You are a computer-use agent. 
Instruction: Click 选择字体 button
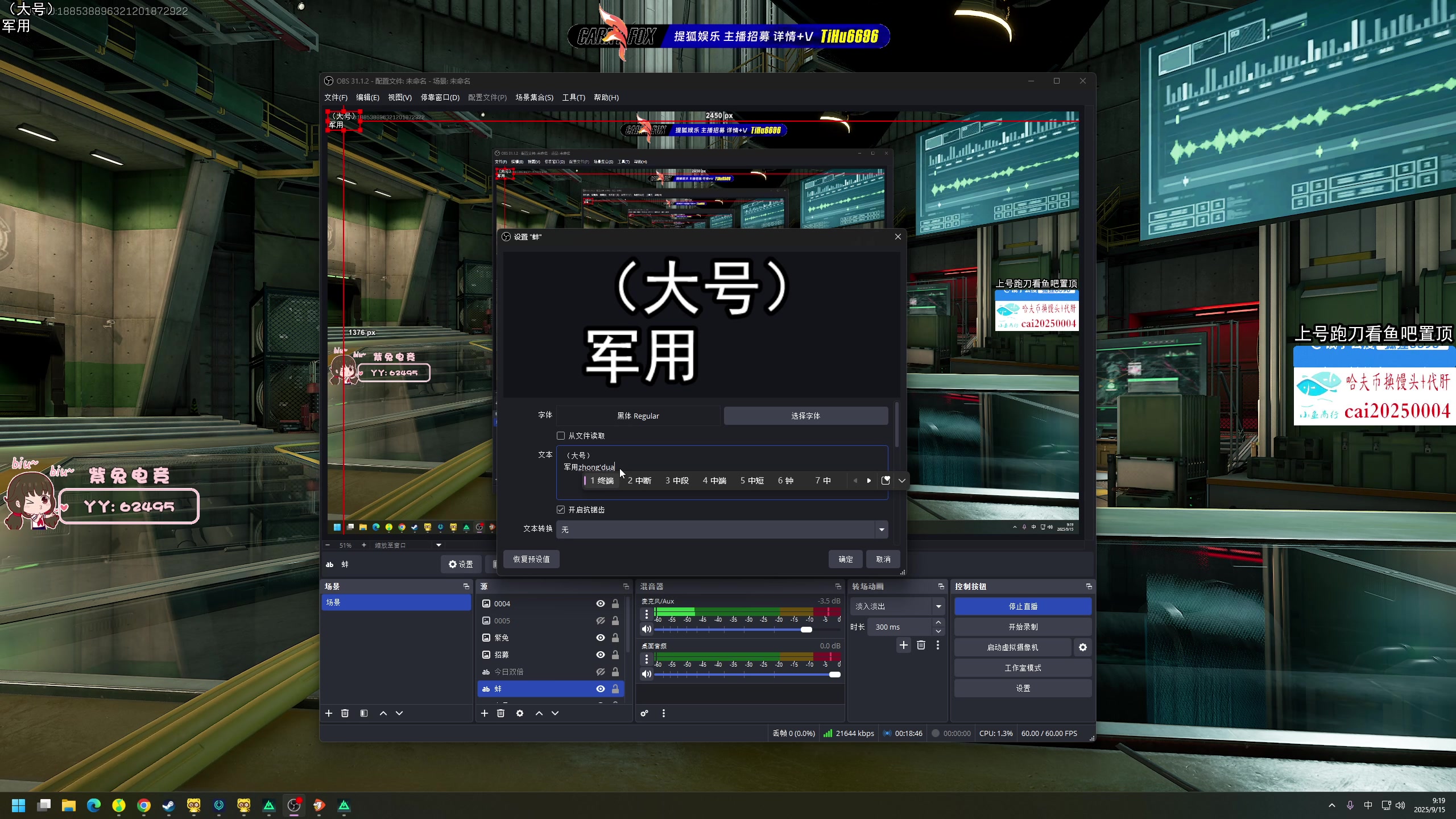click(805, 416)
